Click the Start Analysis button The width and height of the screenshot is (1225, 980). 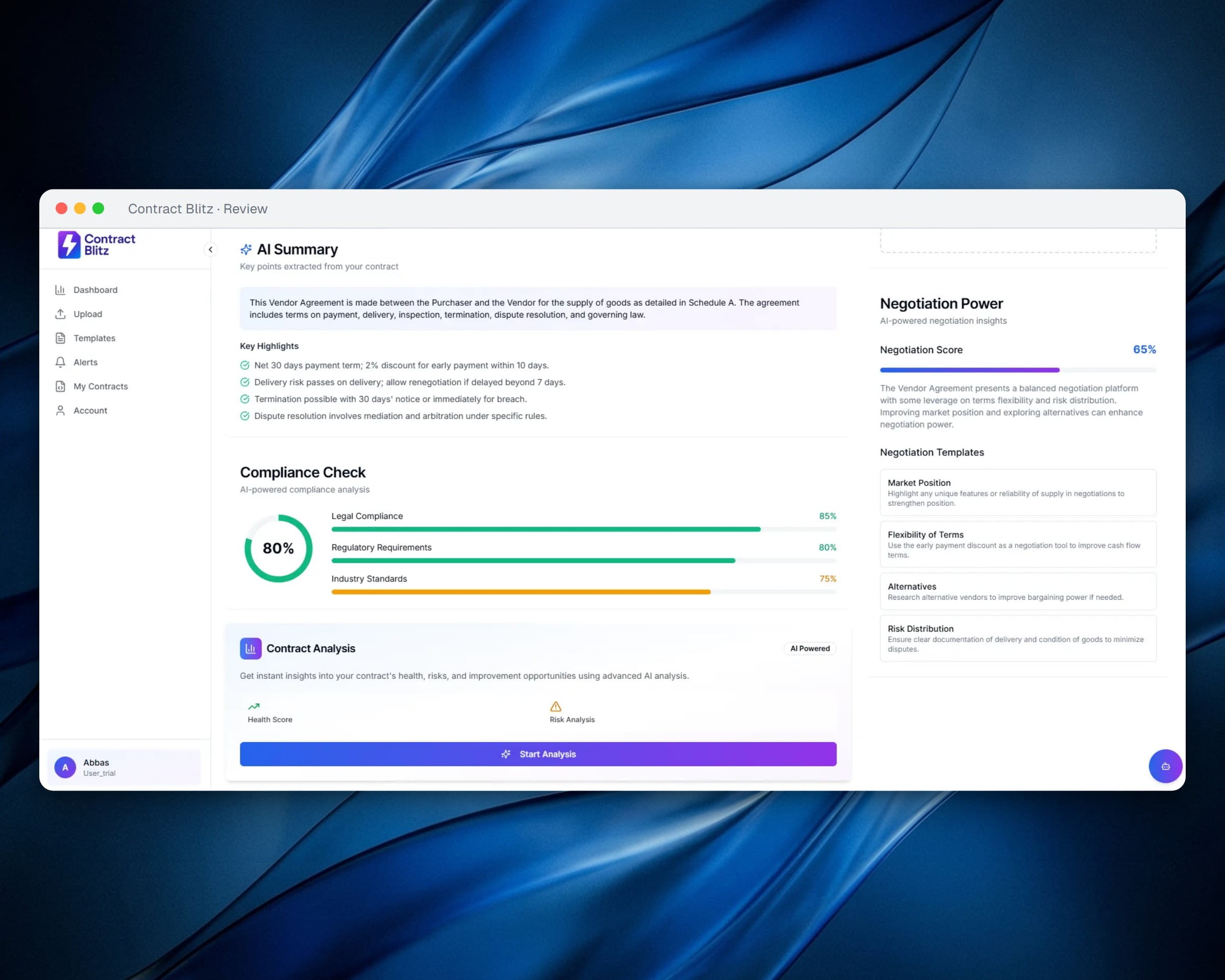coord(538,754)
